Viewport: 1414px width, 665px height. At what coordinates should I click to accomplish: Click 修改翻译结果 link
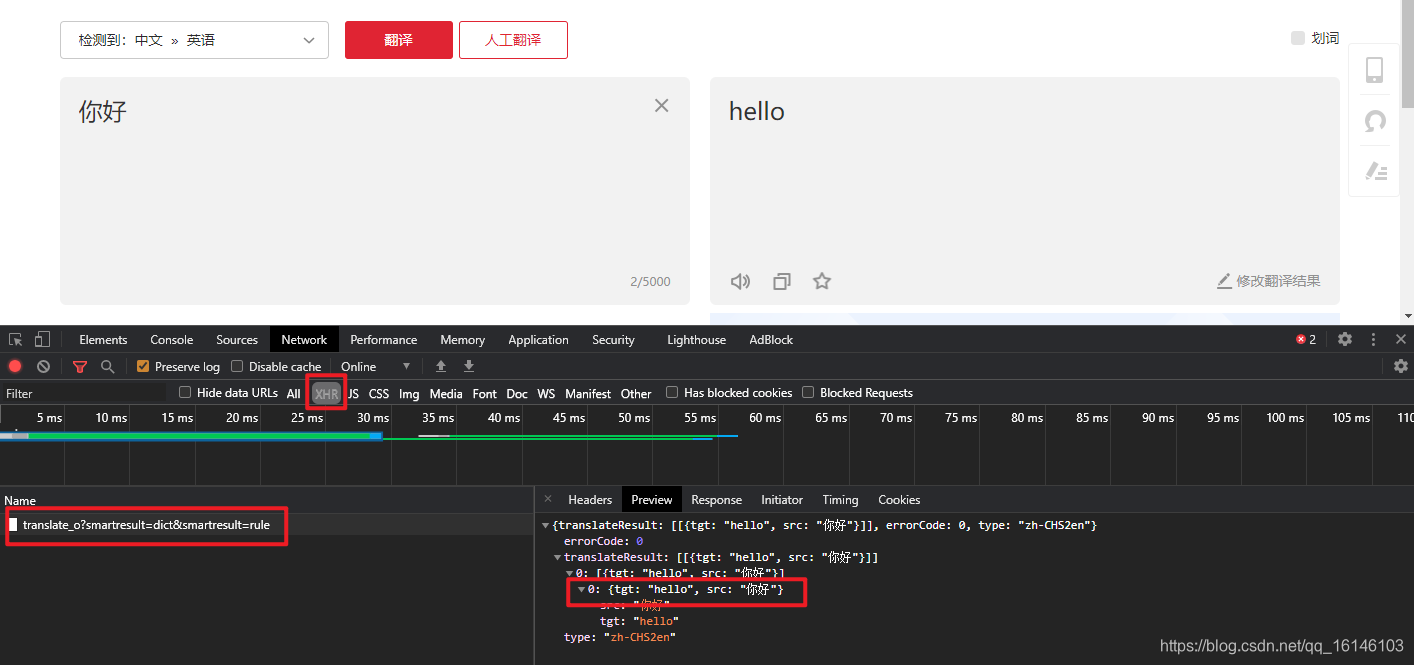(x=1268, y=281)
